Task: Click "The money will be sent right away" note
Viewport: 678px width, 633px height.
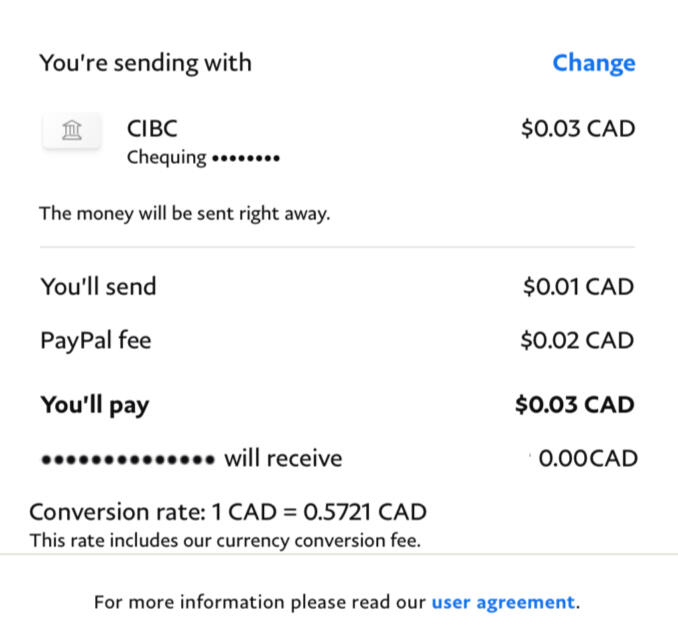Action: (x=184, y=213)
